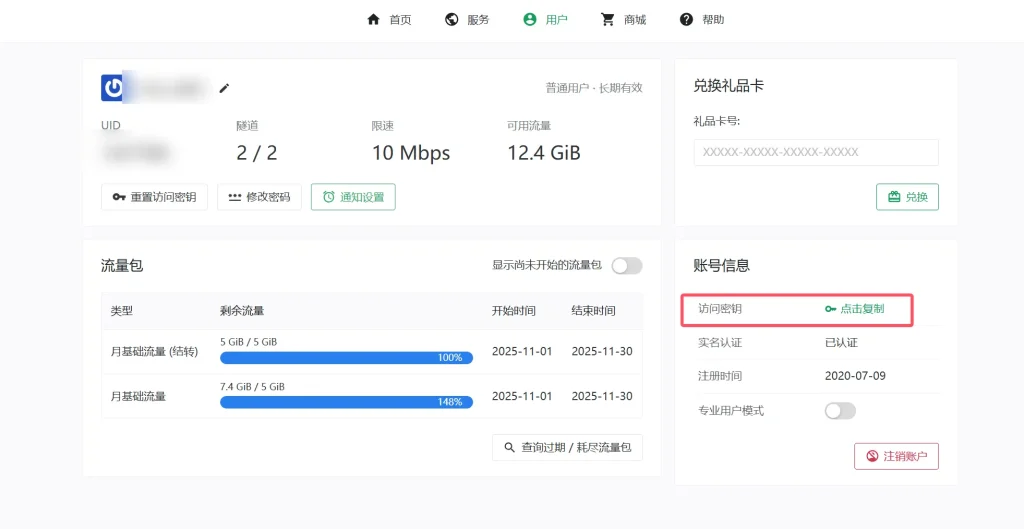
Task: Open the 帮助 help page
Action: [x=702, y=19]
